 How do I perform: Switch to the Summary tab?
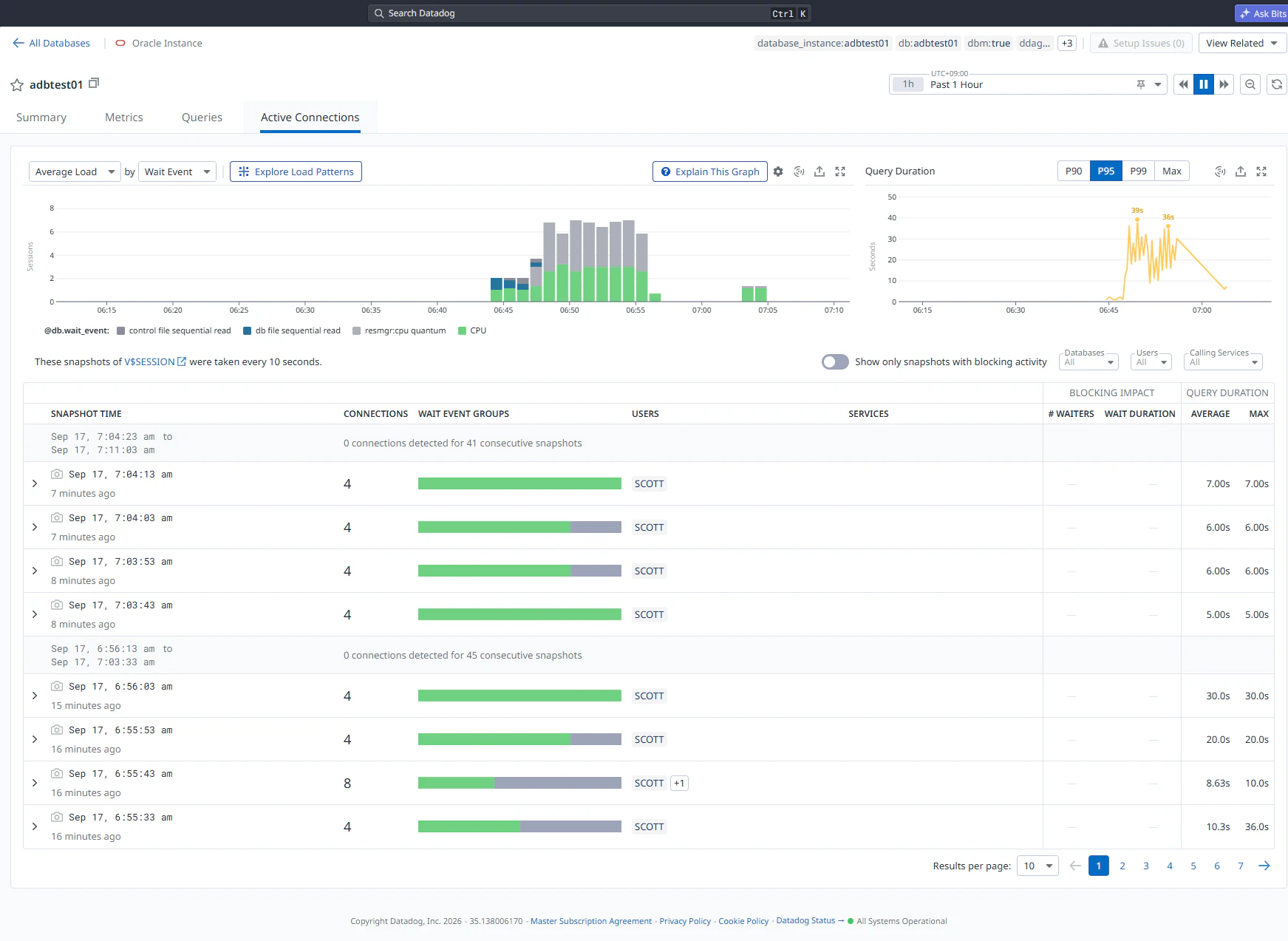tap(41, 117)
